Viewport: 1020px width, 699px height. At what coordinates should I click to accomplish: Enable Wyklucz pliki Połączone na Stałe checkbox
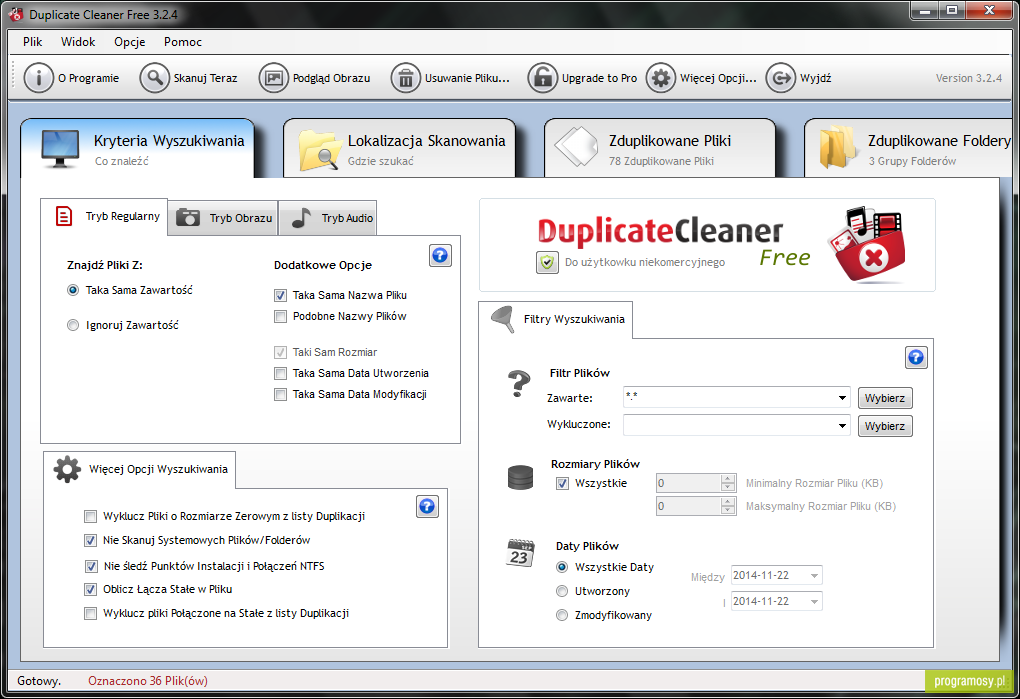(90, 613)
